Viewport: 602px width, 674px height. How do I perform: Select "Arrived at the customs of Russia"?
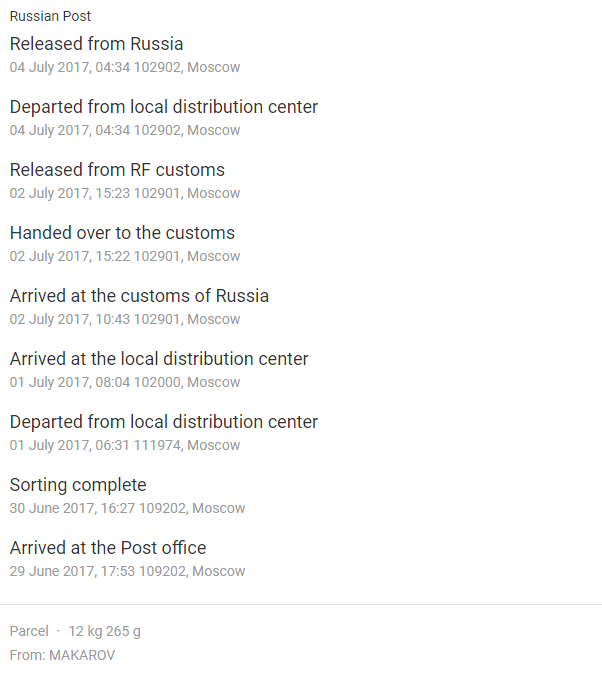tap(139, 296)
